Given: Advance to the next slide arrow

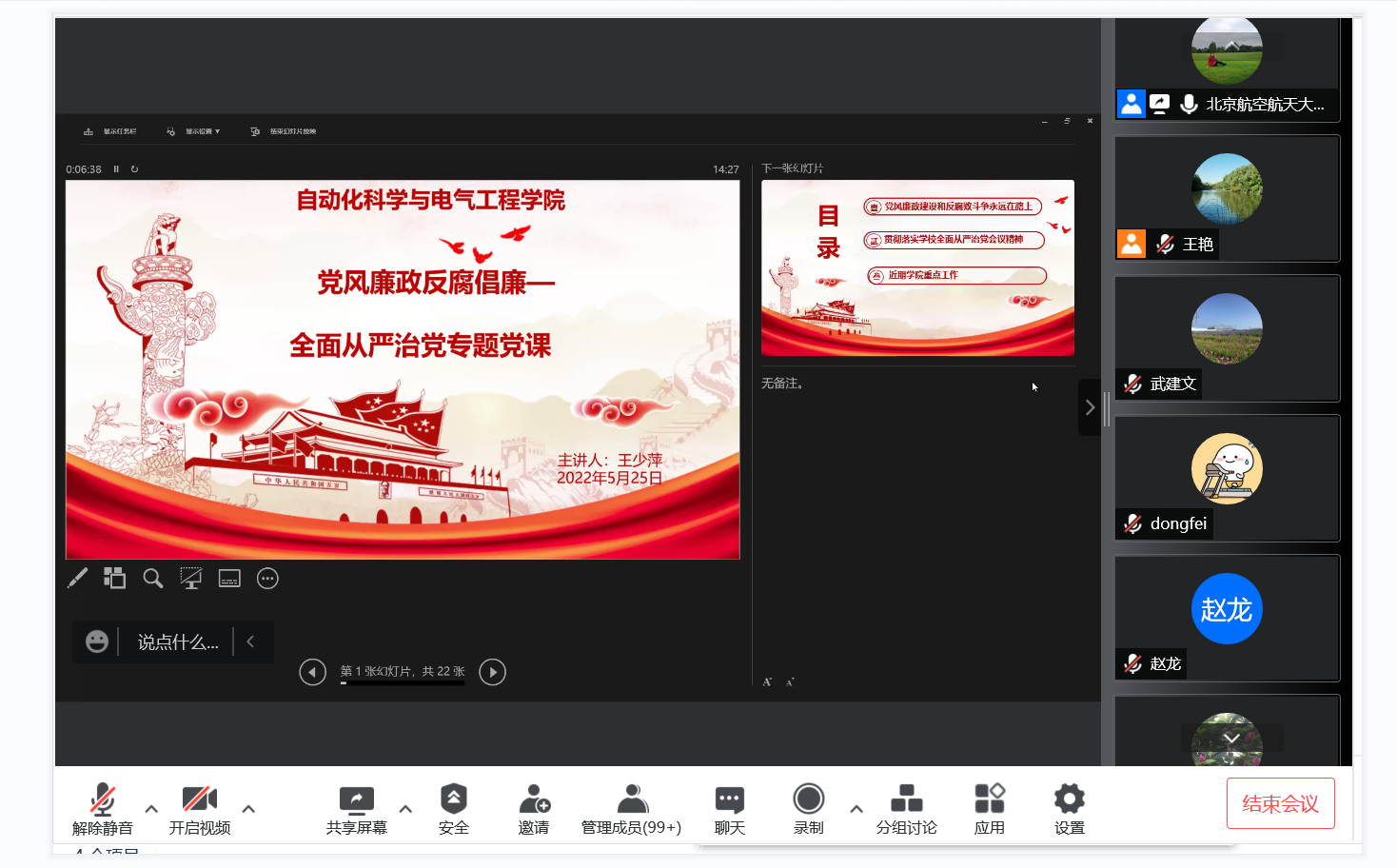Looking at the screenshot, I should 492,672.
